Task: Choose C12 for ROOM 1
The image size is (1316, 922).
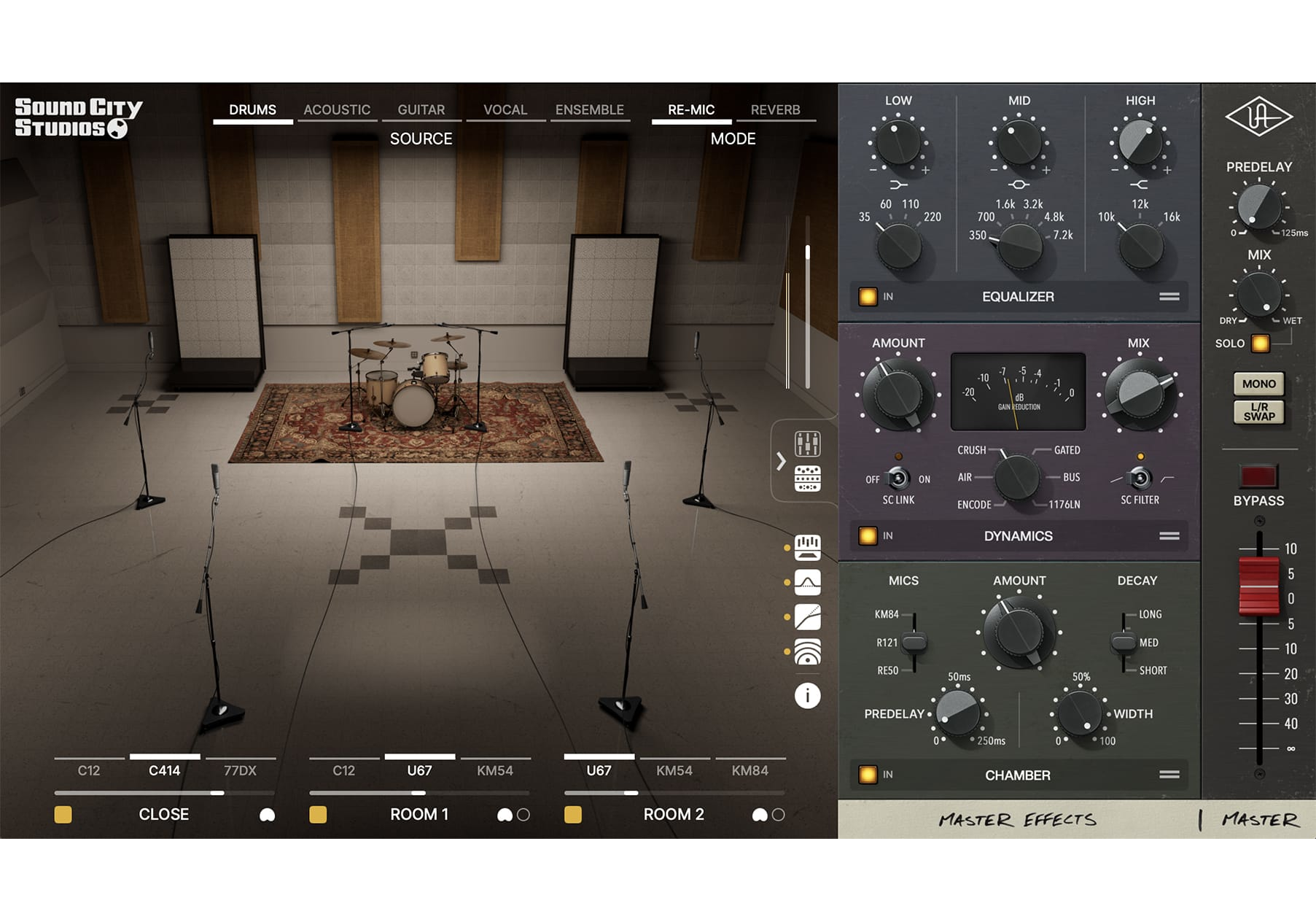Action: (344, 769)
